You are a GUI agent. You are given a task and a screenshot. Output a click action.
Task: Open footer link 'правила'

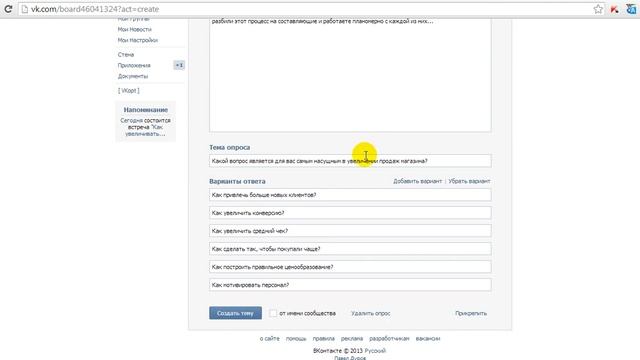(324, 338)
